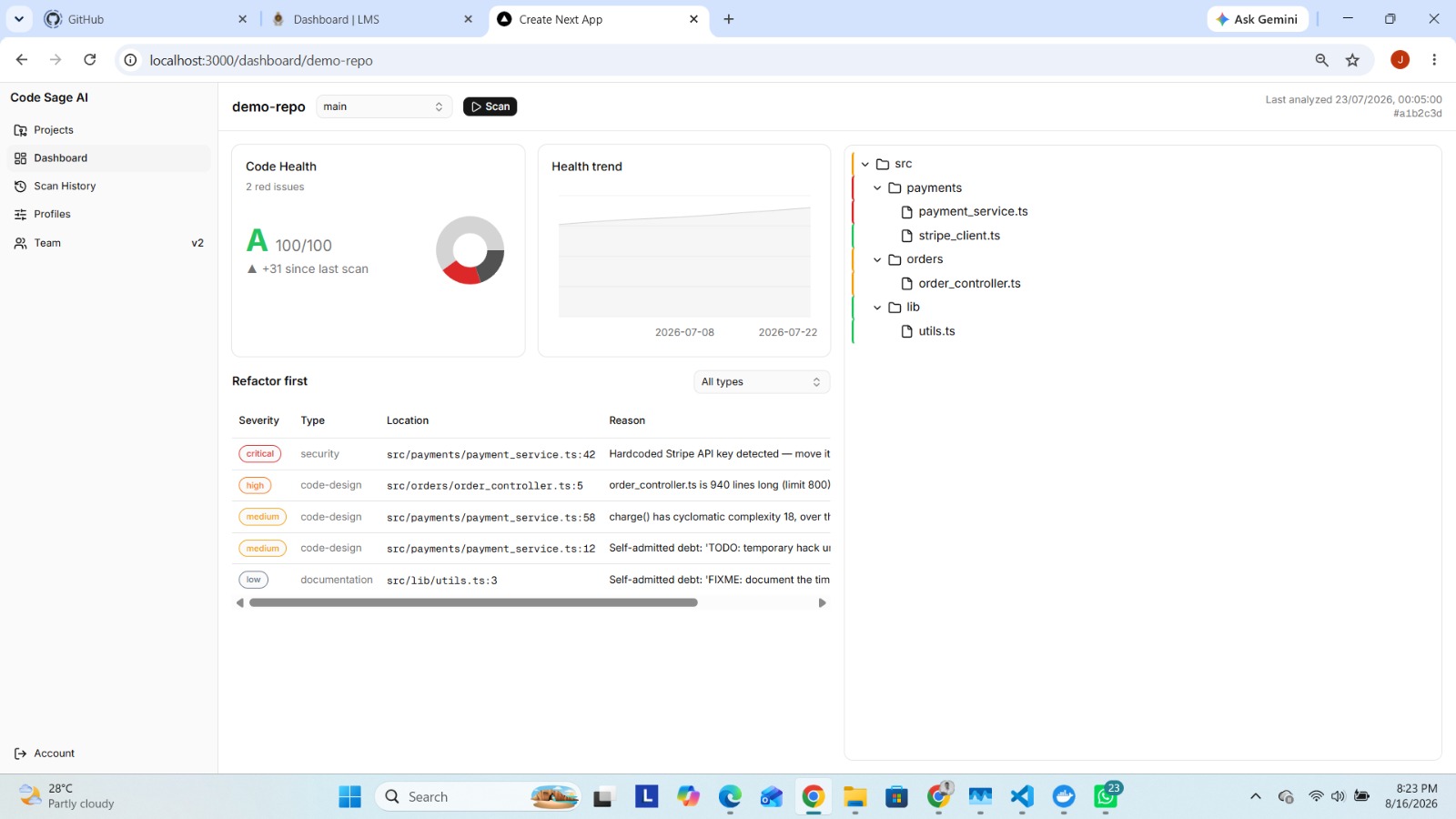
Task: Bookmark this page with star icon
Action: (1352, 60)
